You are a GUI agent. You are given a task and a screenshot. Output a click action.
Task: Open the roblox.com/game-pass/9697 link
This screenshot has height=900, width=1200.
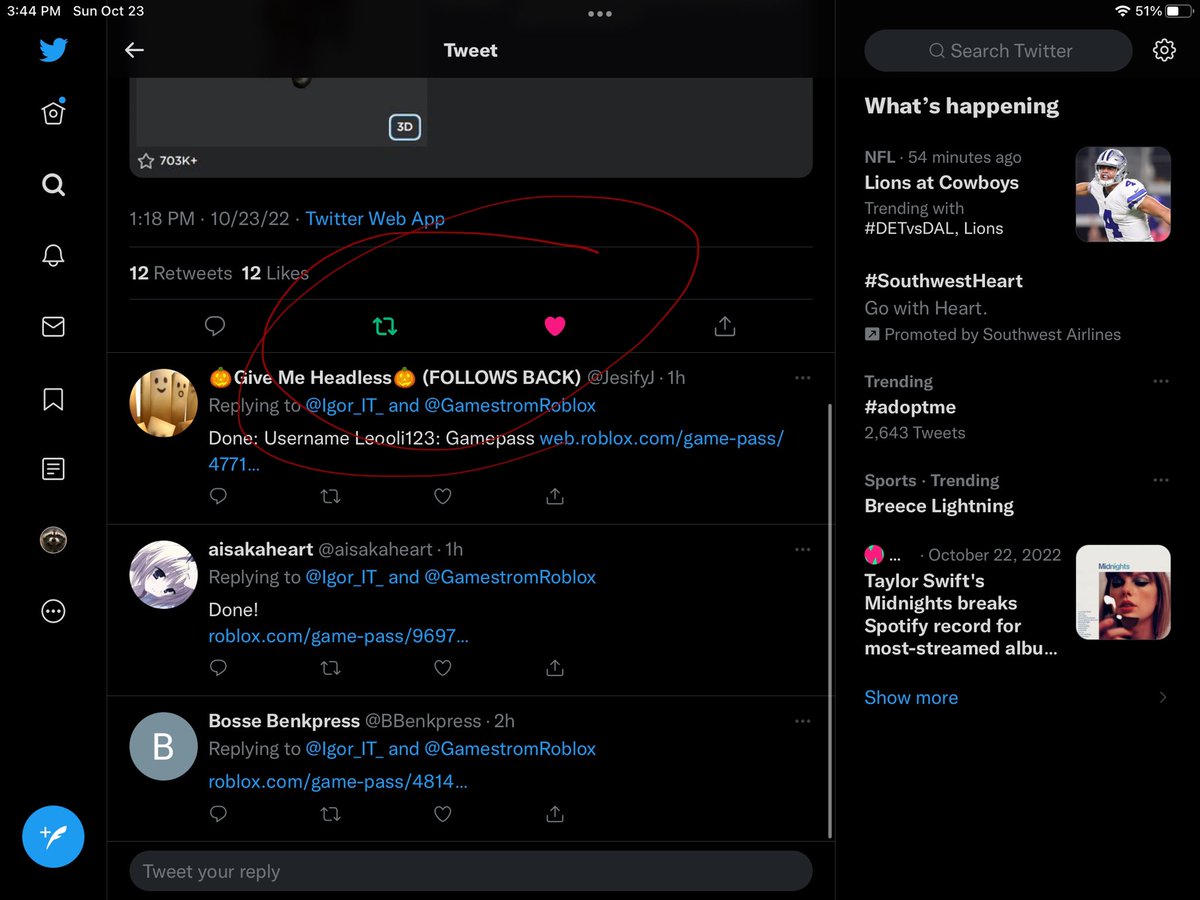pos(338,636)
